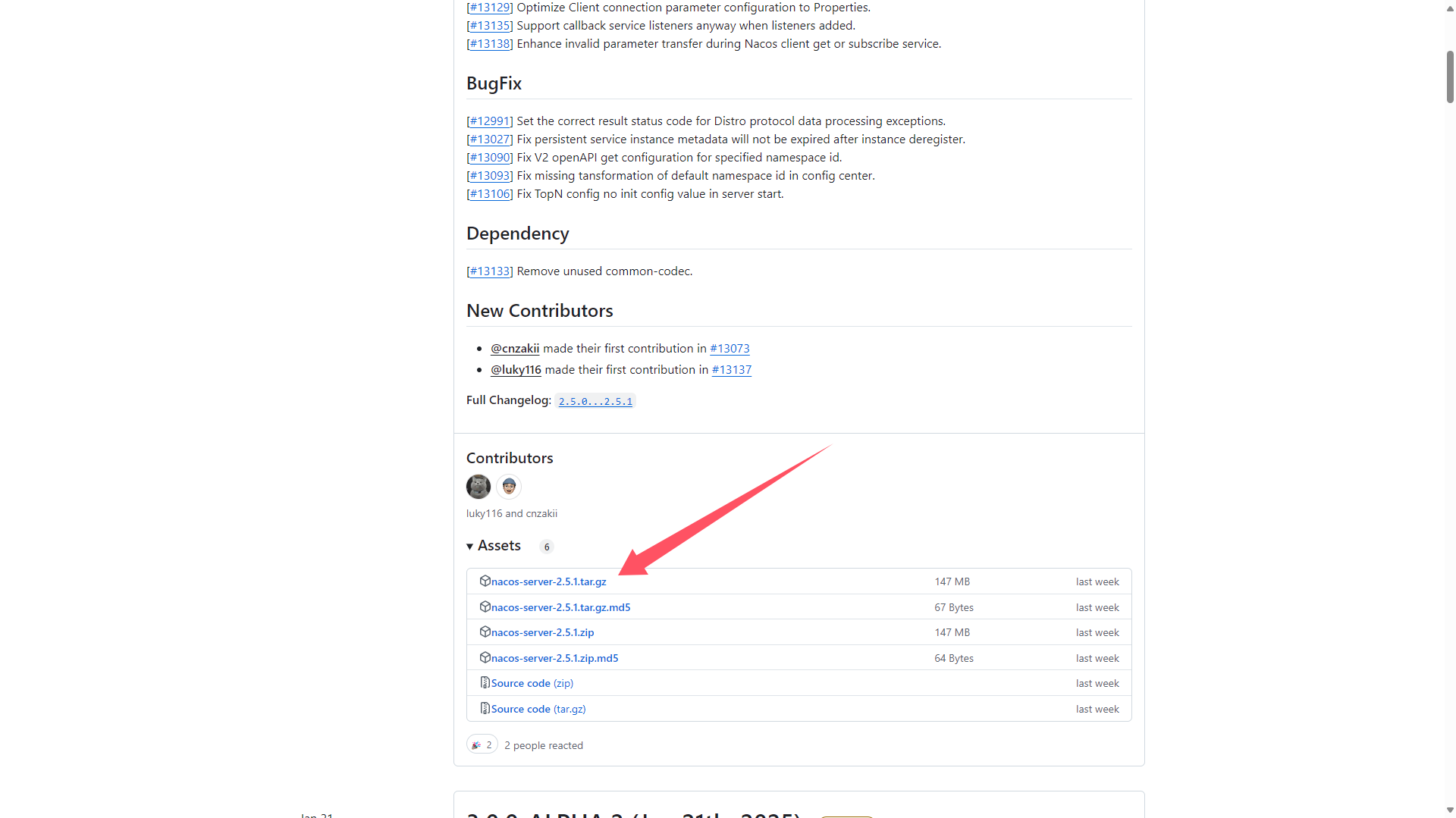The image size is (1456, 818).
Task: Open issue #13129 link
Action: (490, 8)
